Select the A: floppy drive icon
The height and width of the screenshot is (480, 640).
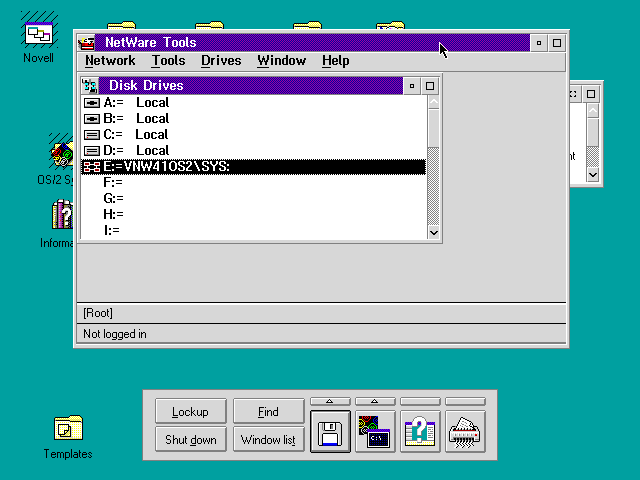click(91, 103)
